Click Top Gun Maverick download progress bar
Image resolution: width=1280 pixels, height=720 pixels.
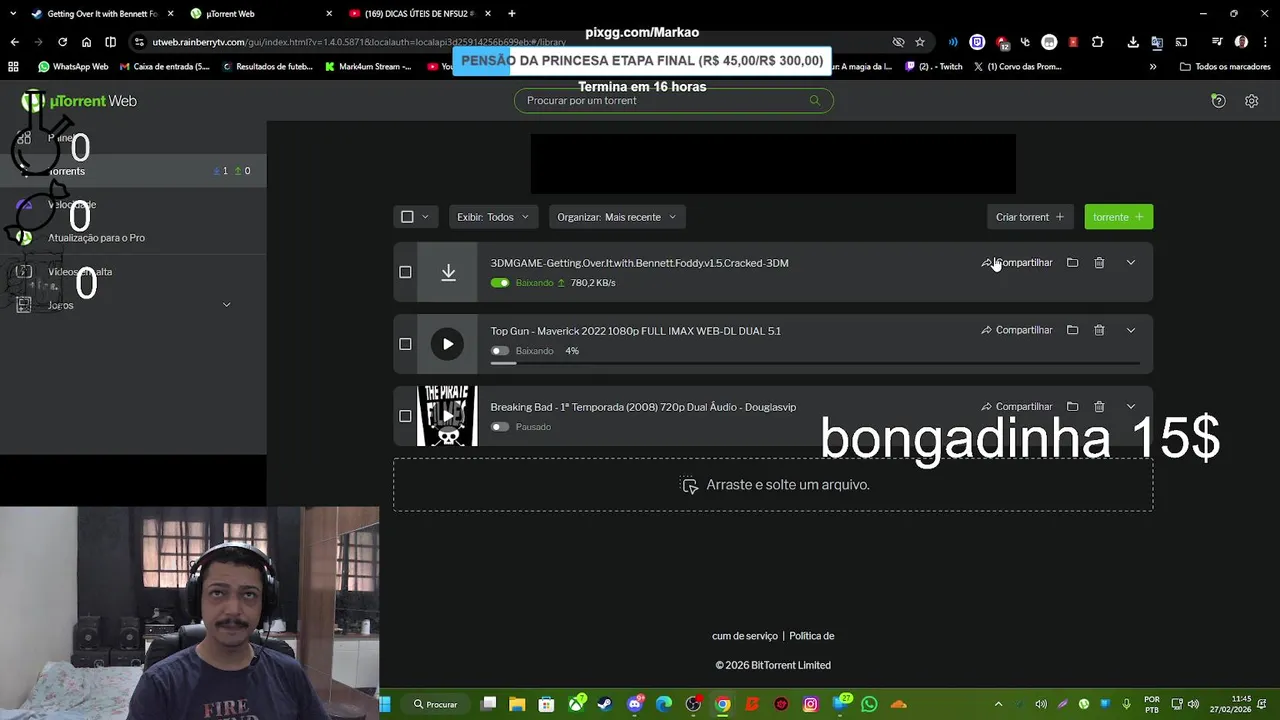(815, 363)
